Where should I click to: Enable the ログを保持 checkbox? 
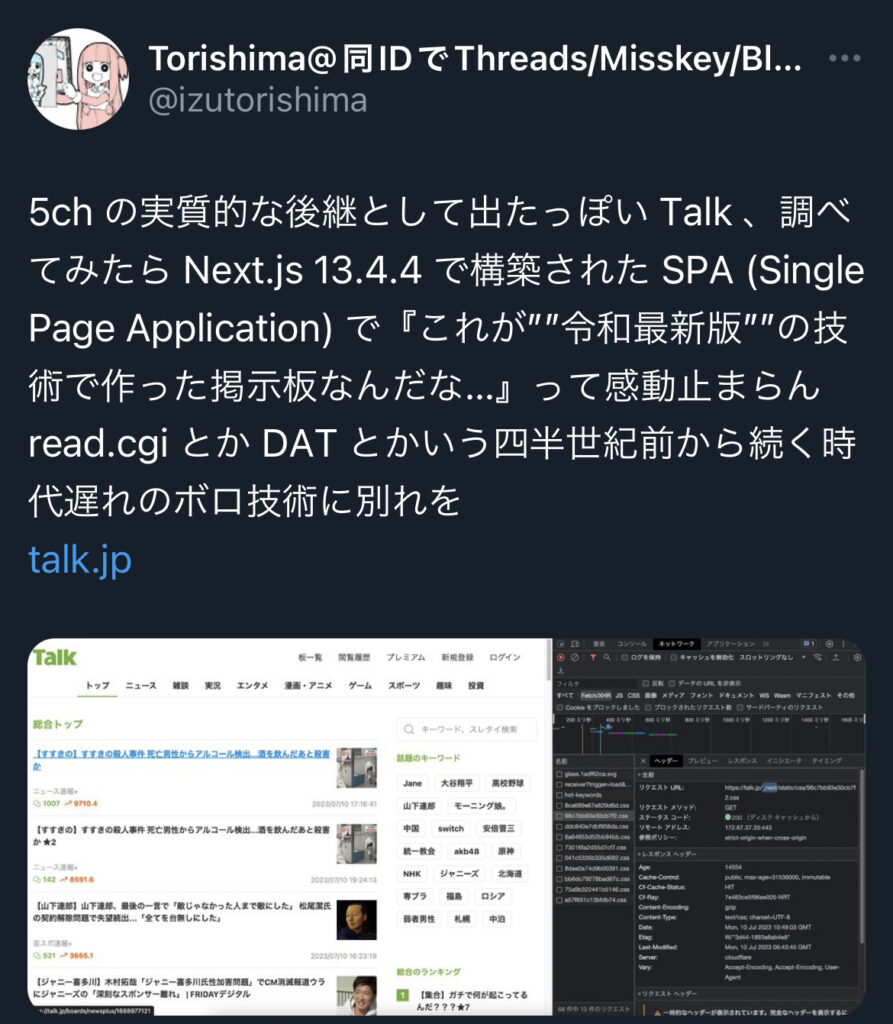tap(625, 658)
